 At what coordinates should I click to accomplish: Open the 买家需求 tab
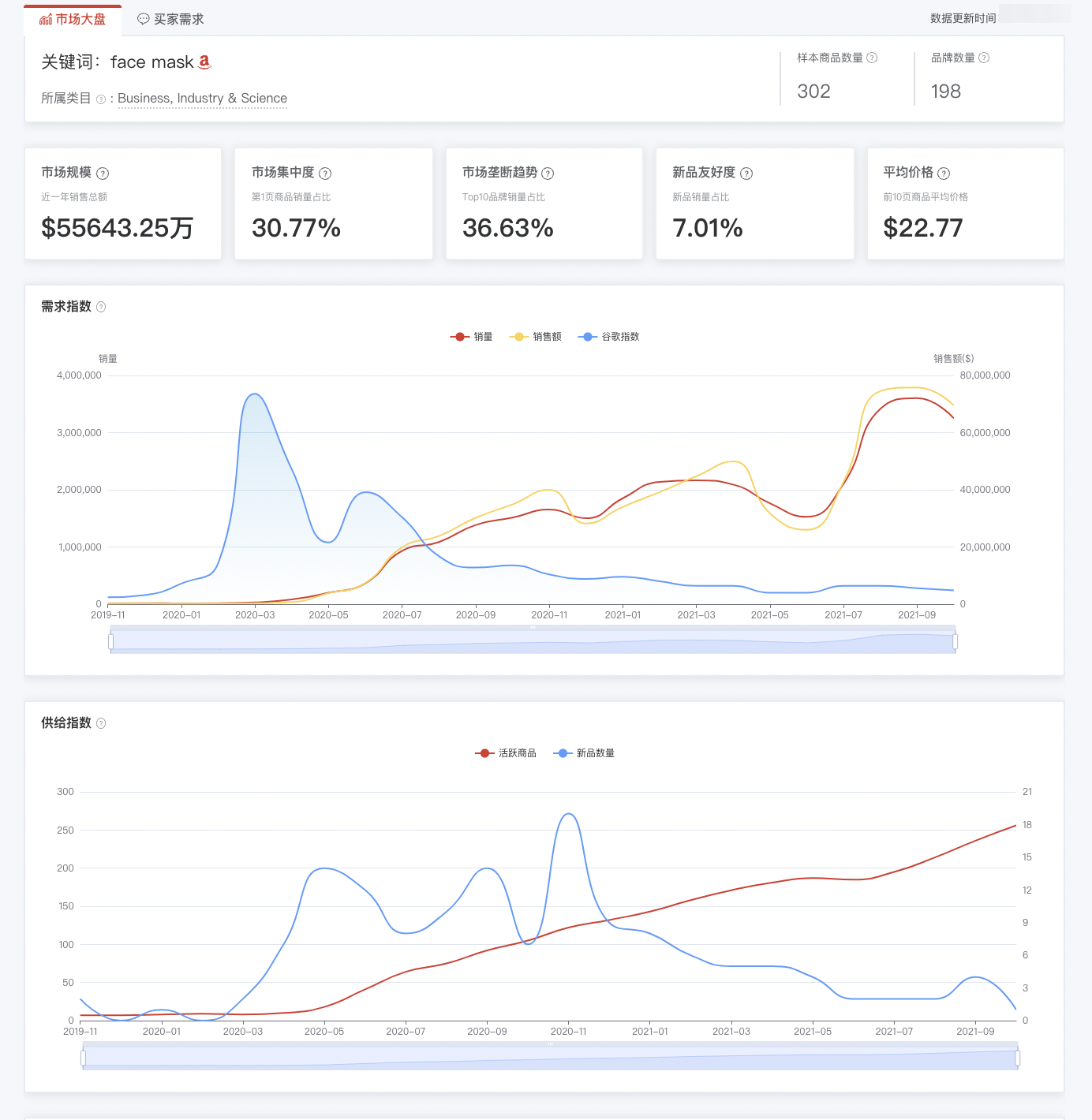[x=170, y=20]
